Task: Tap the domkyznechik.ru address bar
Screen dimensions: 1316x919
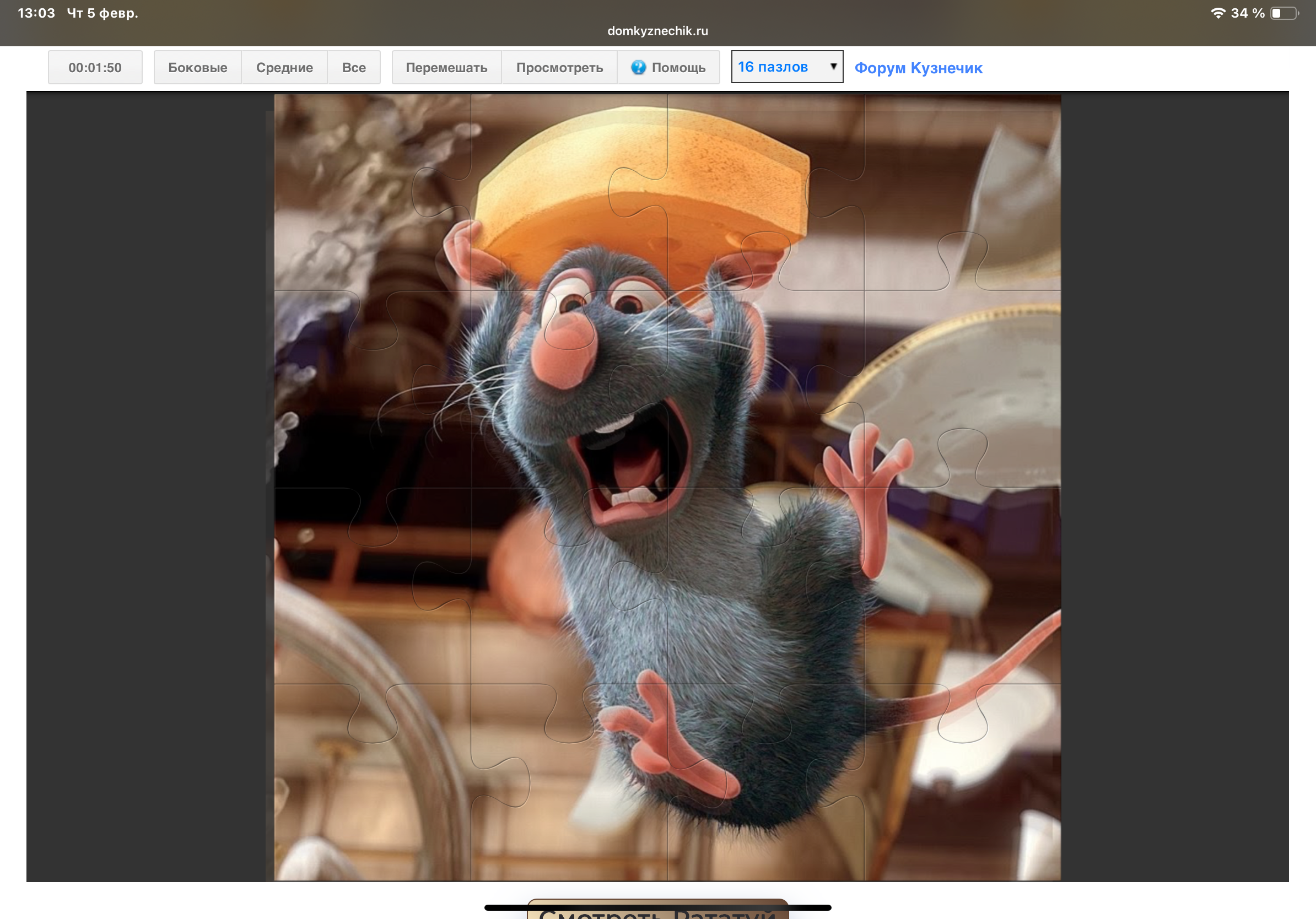Action: (657, 31)
